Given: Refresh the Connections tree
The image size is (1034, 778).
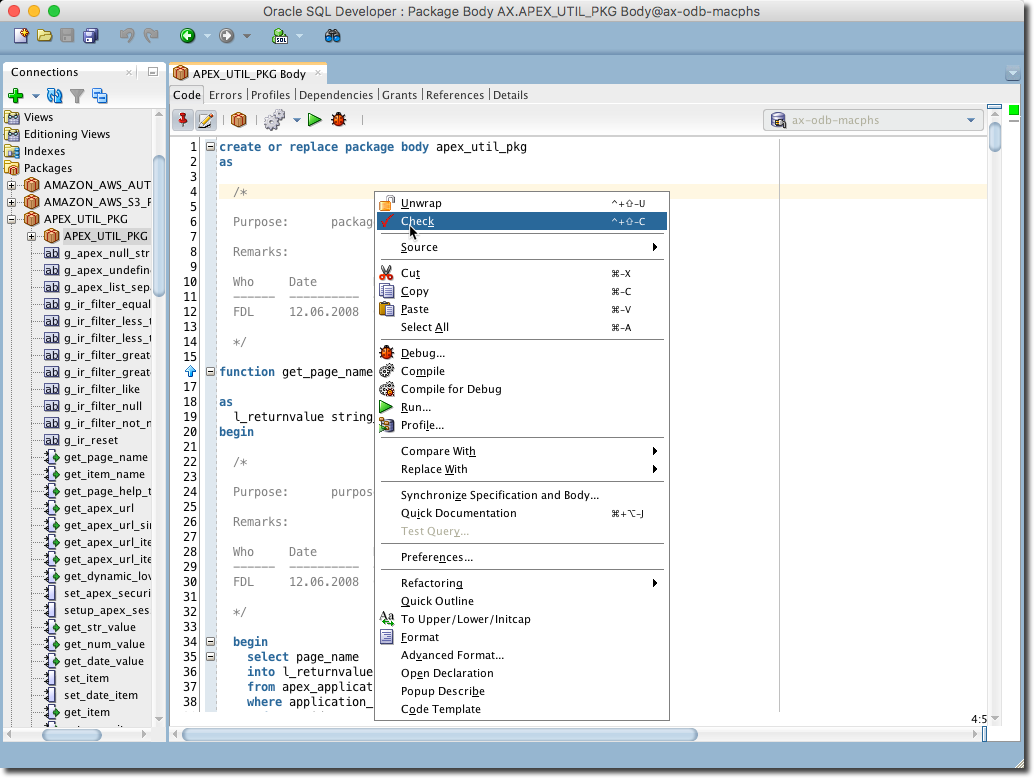Looking at the screenshot, I should point(54,96).
